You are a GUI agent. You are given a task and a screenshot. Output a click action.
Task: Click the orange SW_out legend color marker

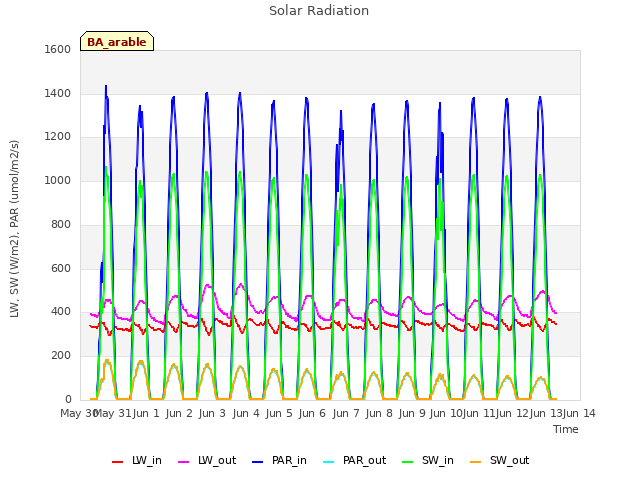coord(475,462)
